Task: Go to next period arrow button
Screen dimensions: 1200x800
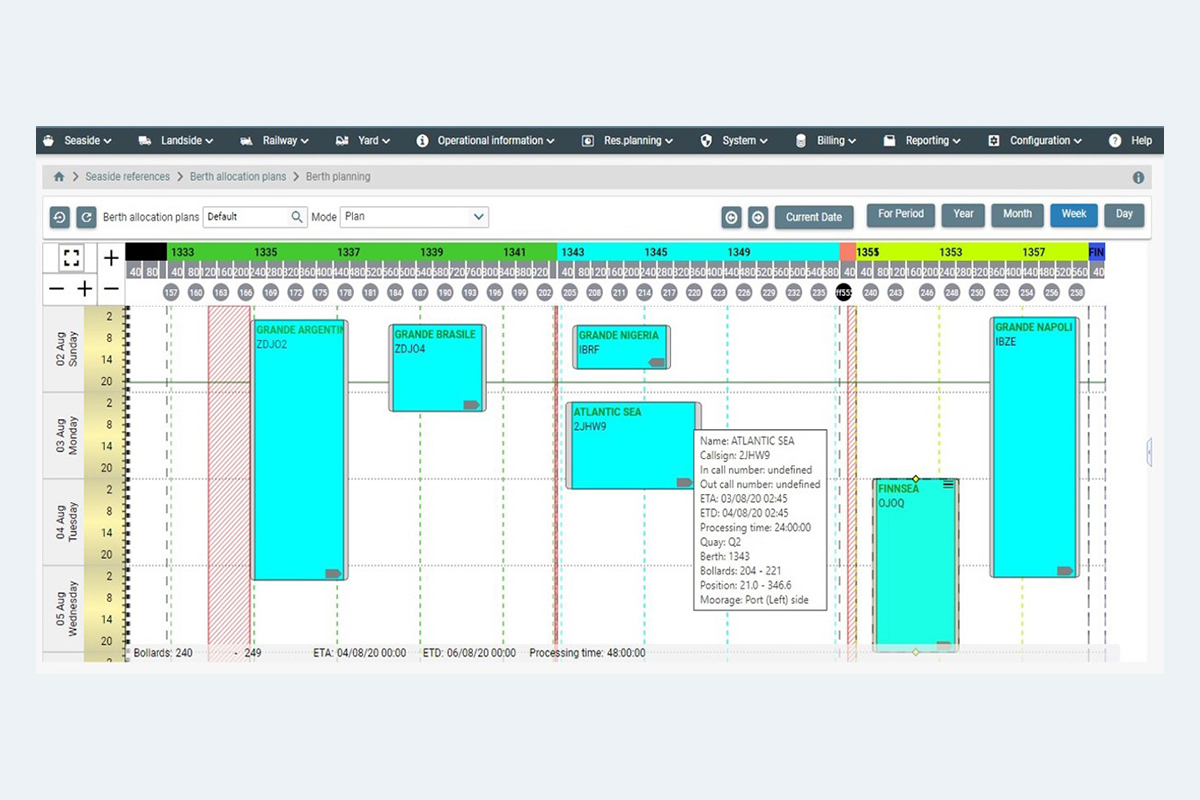Action: click(758, 217)
